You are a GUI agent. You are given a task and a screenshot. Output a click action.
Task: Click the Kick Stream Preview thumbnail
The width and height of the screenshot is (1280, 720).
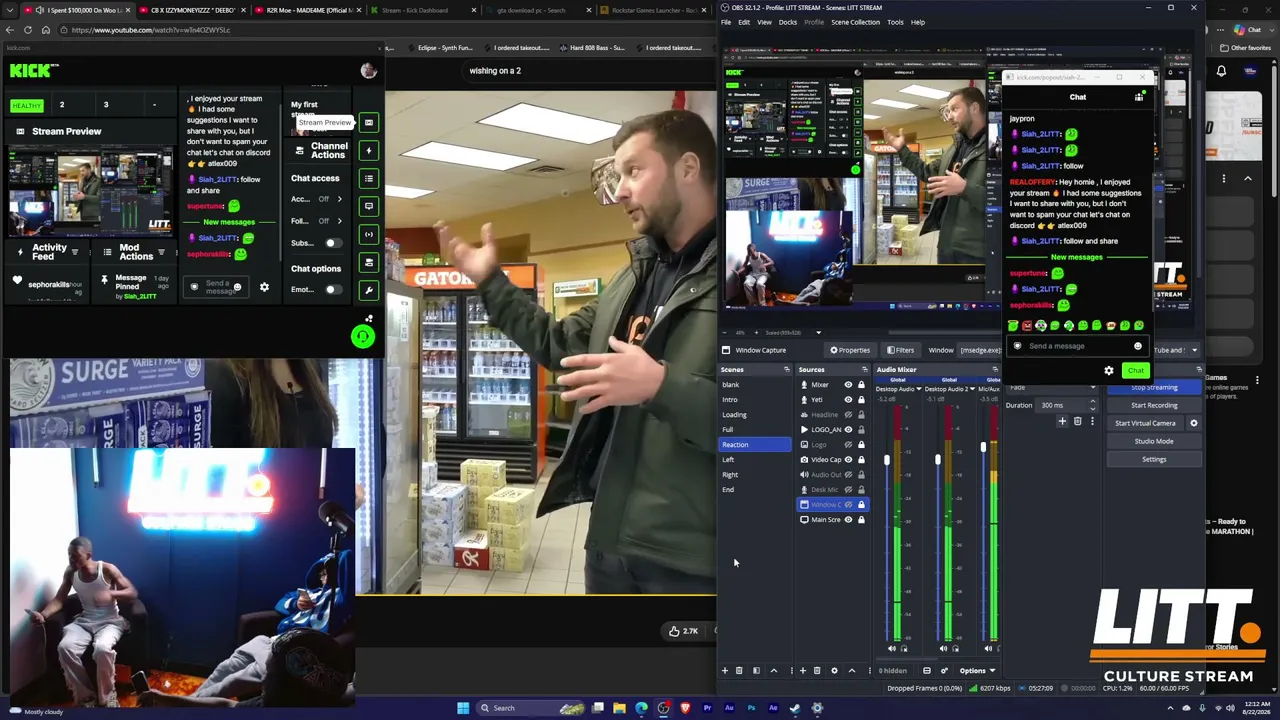[x=92, y=193]
